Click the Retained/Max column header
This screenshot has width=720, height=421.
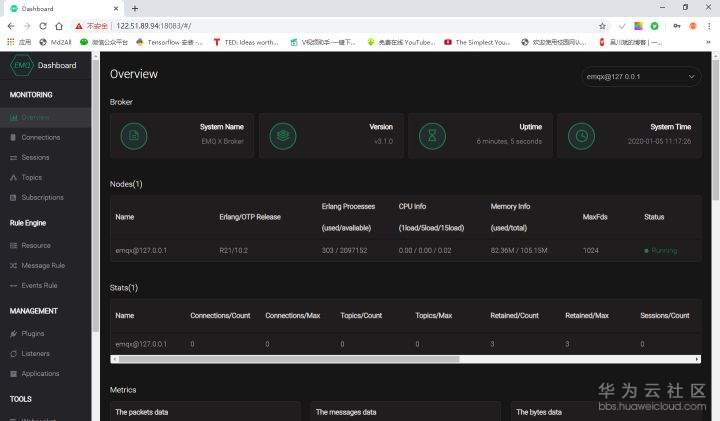[587, 315]
